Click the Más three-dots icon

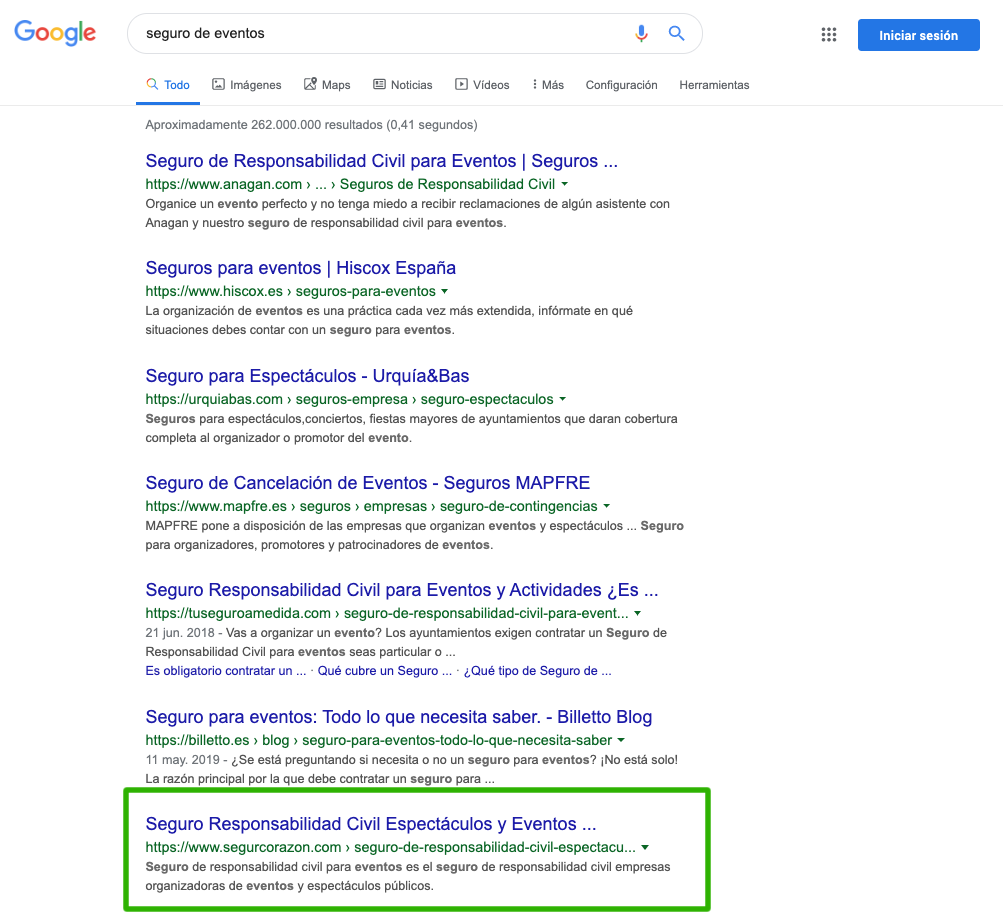[534, 84]
